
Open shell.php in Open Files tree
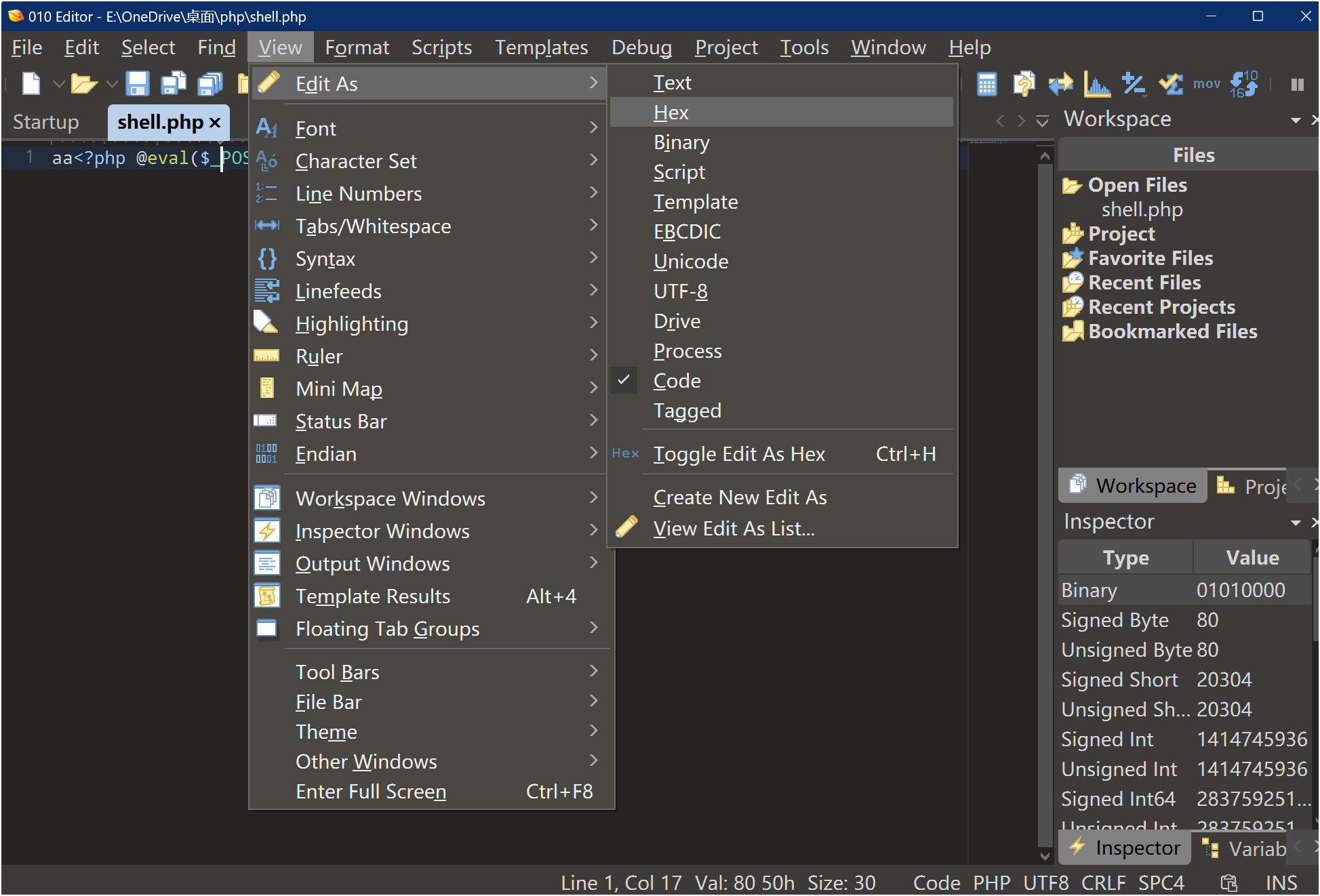(1142, 209)
